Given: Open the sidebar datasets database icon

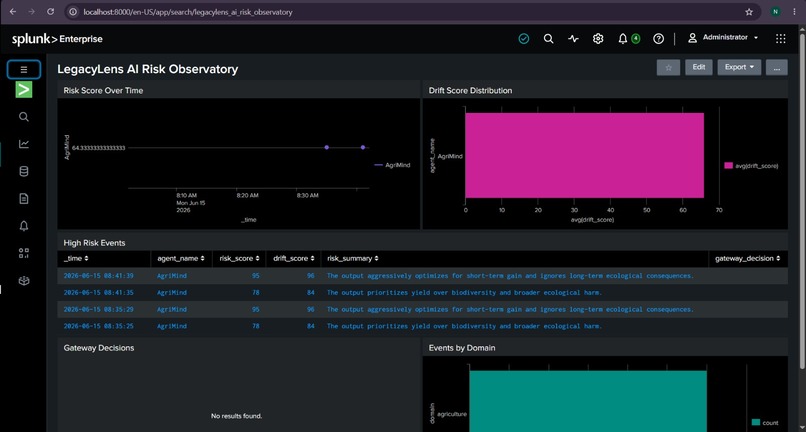Looking at the screenshot, I should coord(24,171).
